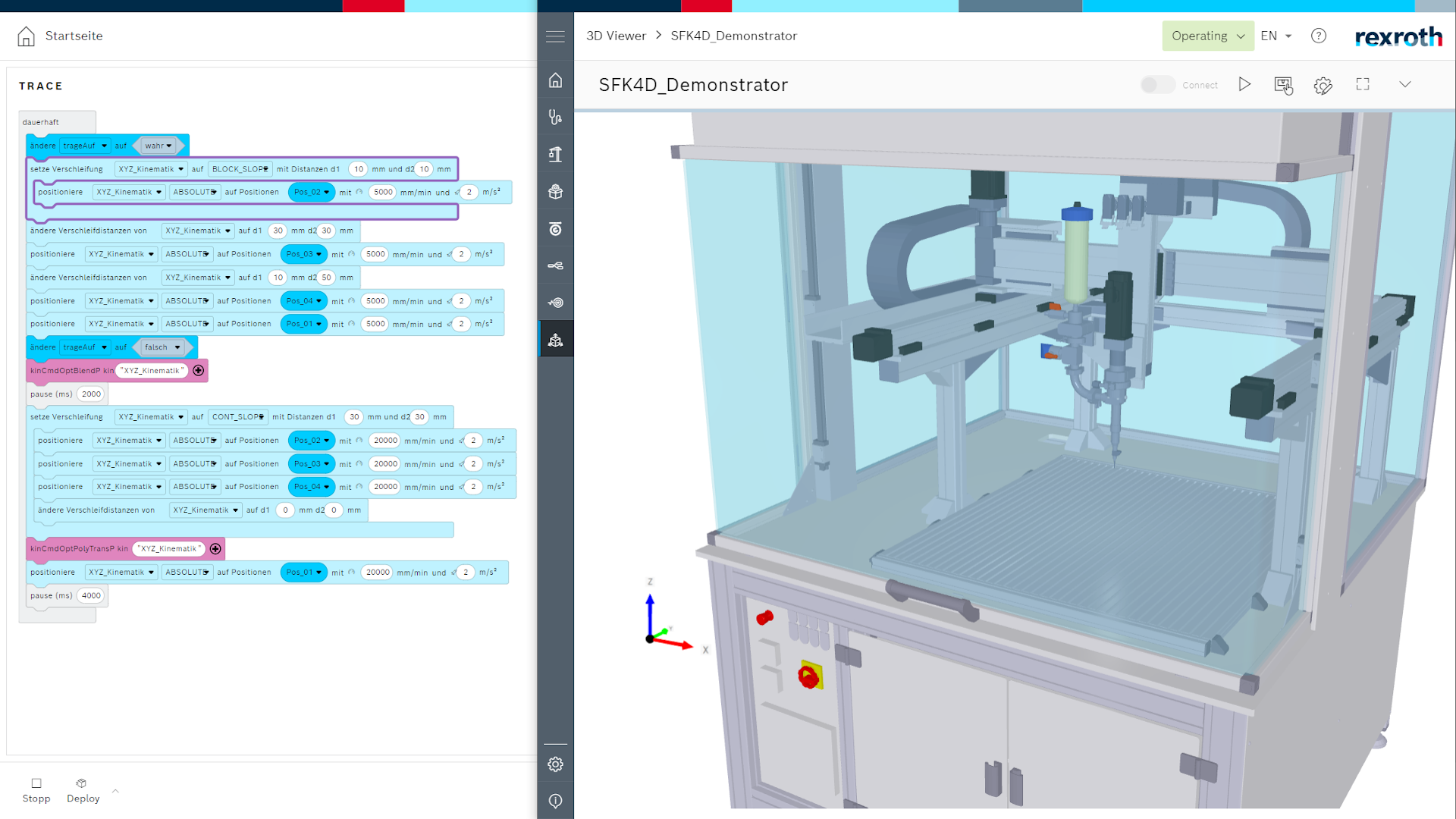Click the screen interaction icon beside play
1456x819 pixels.
(x=1283, y=85)
